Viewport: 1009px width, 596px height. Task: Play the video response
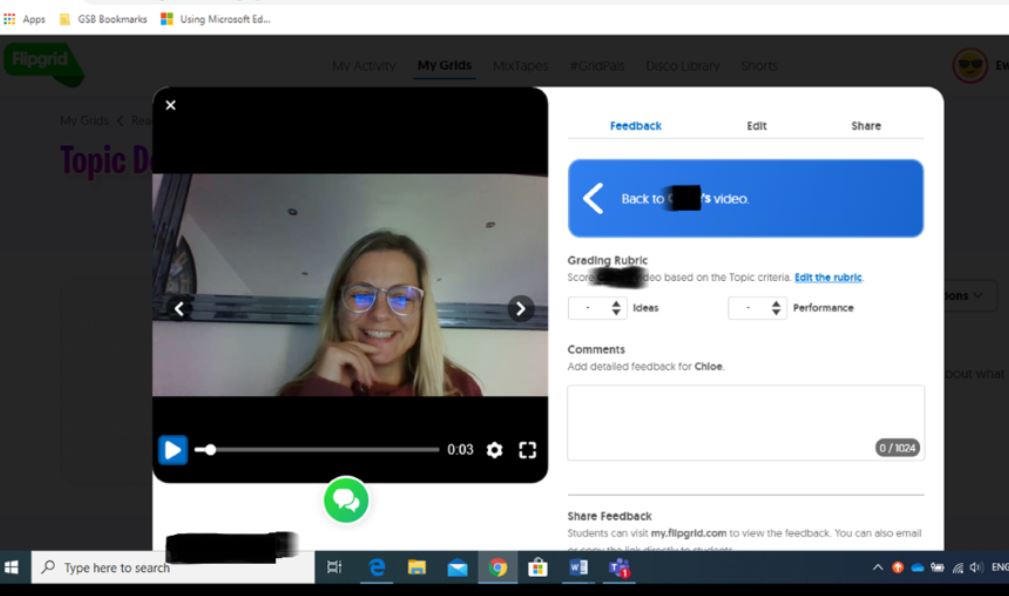[173, 450]
